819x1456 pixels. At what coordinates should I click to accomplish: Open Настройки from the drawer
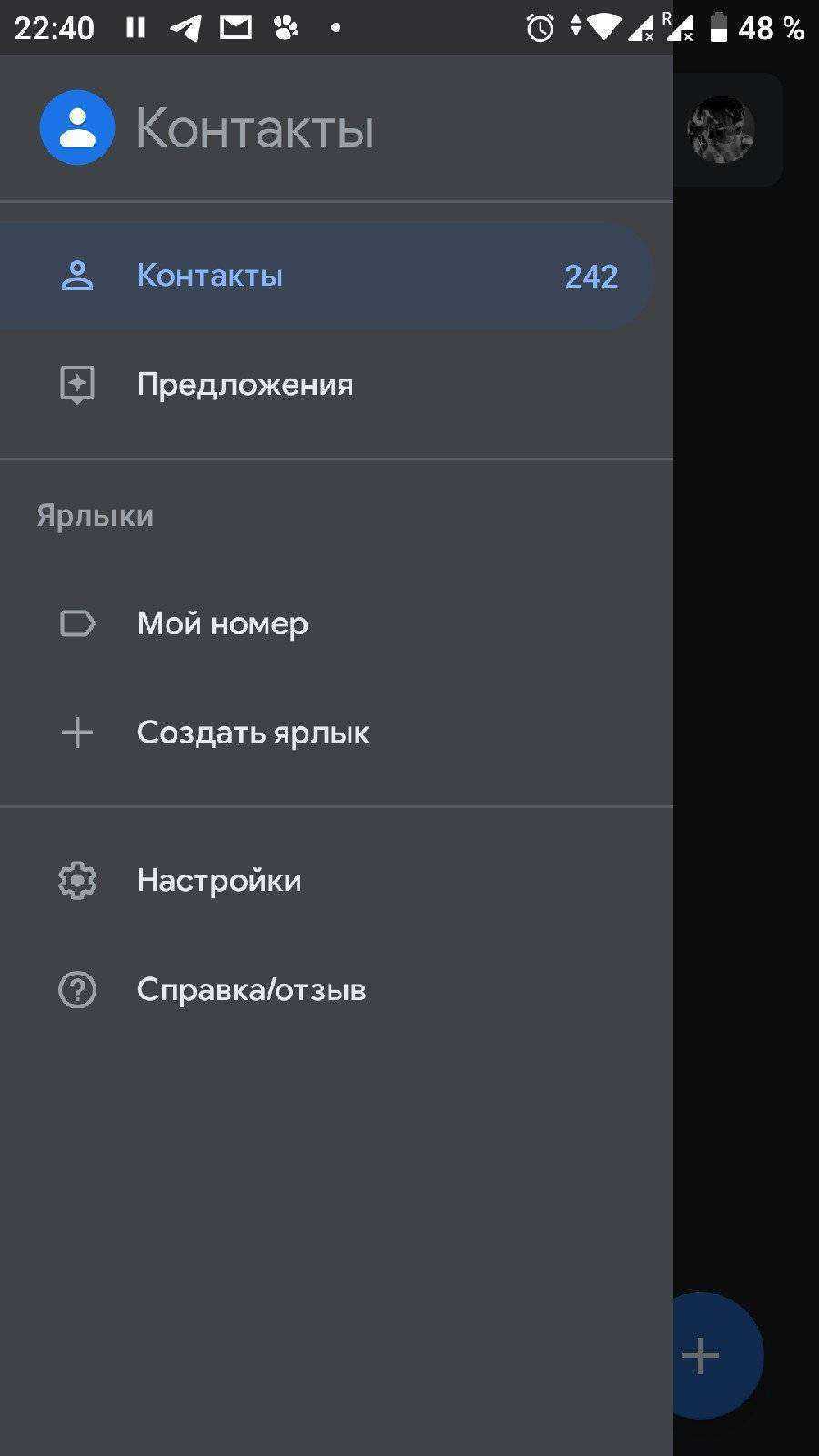[x=219, y=881]
